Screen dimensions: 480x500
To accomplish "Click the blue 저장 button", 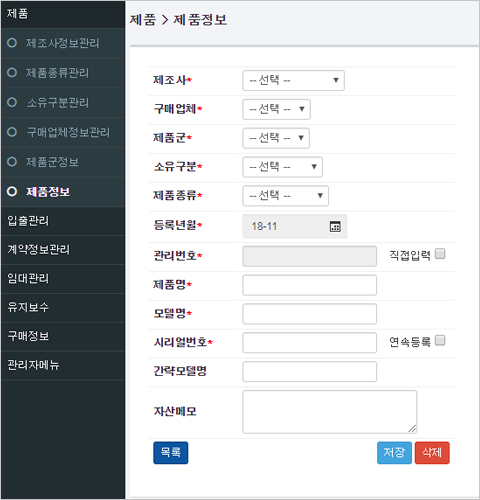I will click(394, 453).
